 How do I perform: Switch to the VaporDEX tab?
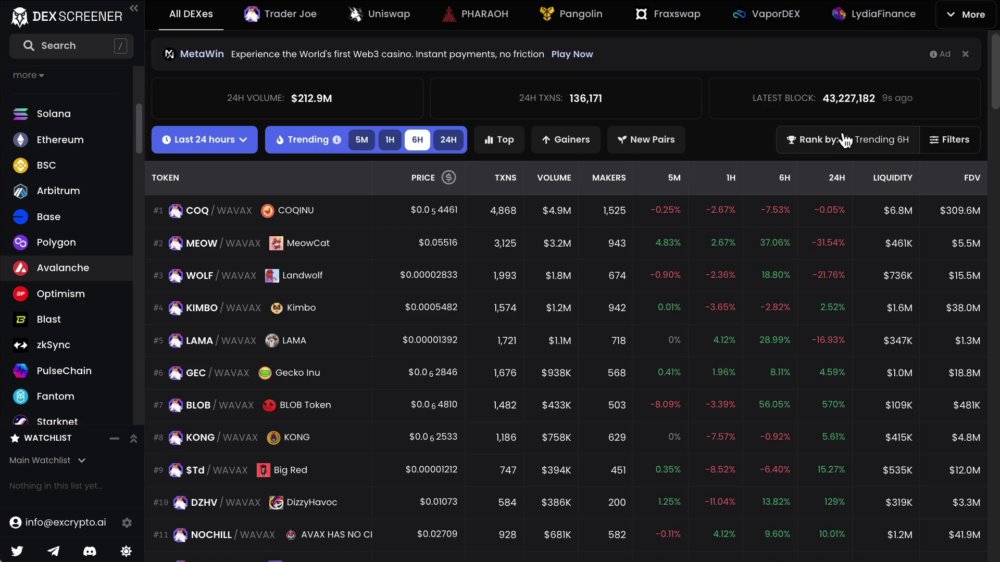(766, 14)
